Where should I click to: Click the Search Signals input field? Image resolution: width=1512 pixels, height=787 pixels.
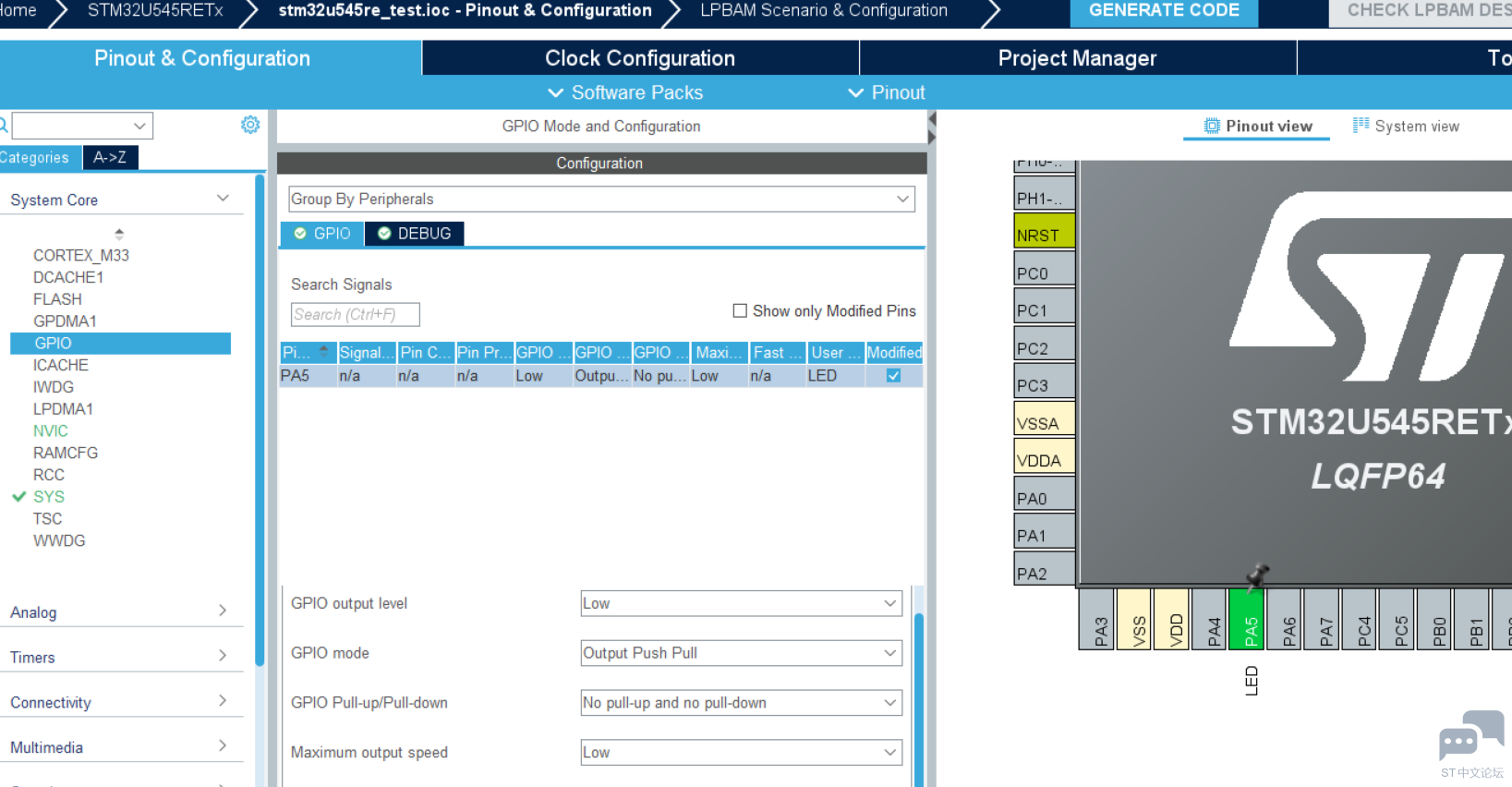click(x=356, y=315)
